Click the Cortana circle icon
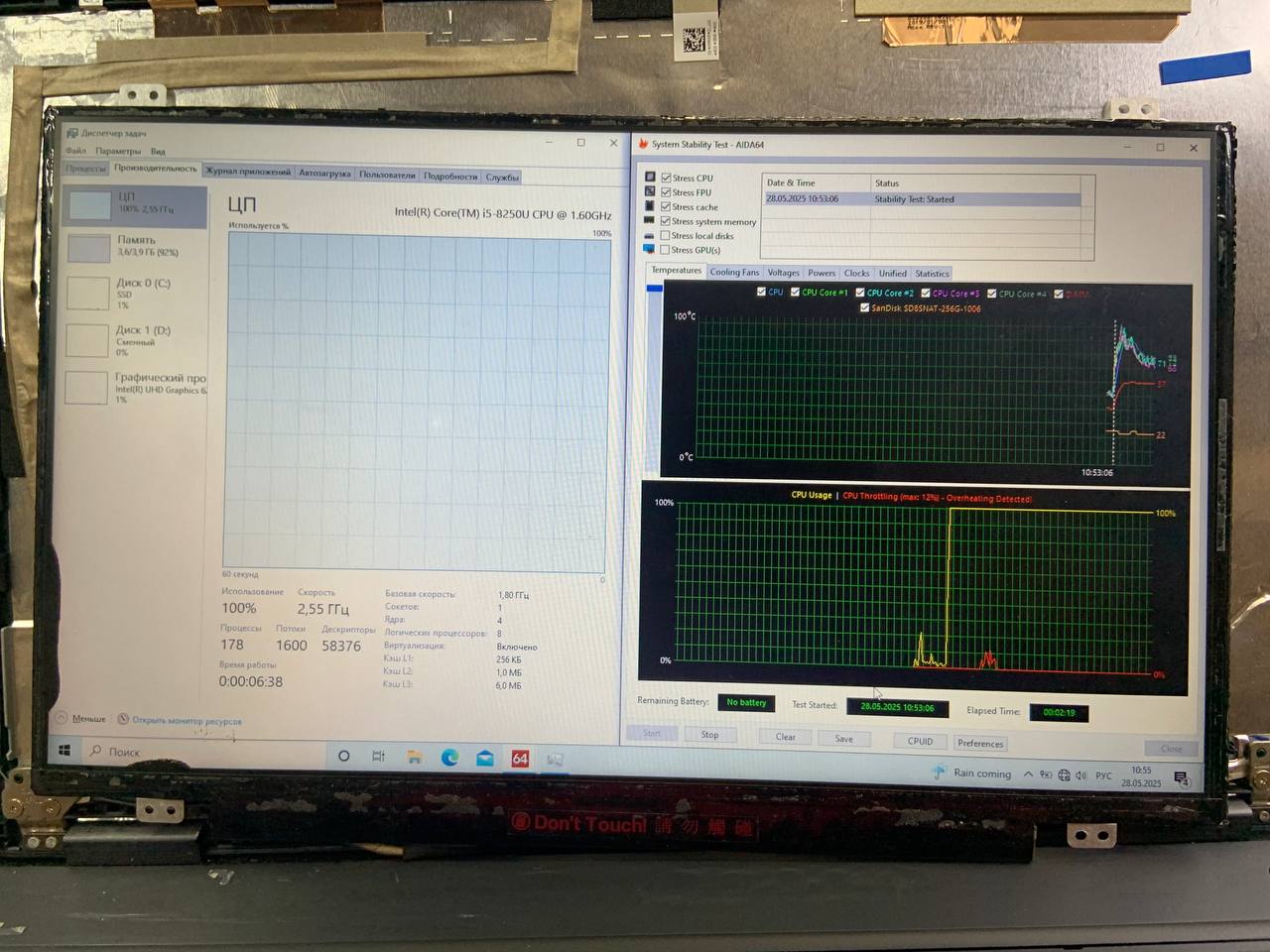This screenshot has width=1270, height=952. point(343,756)
